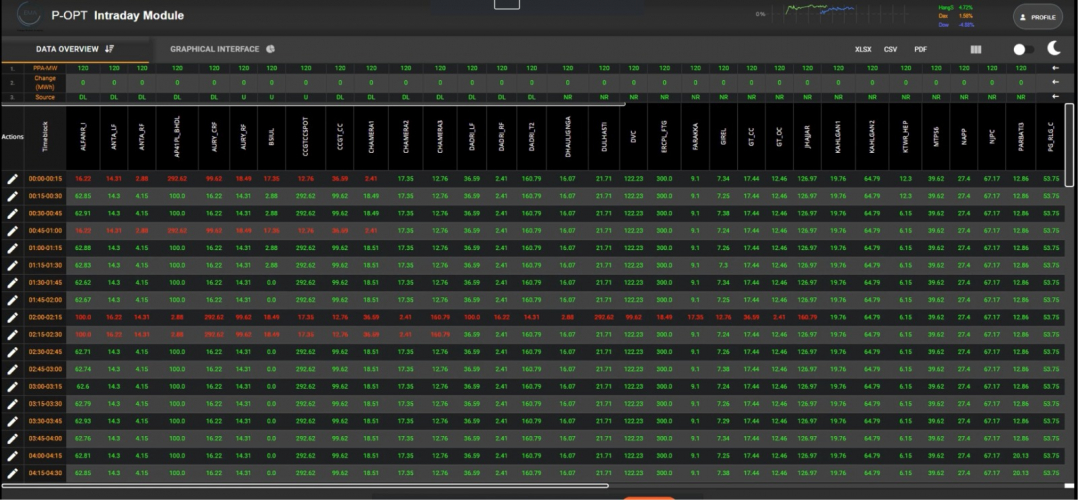Click arrow at end of Change (MWh) row

[1055, 82]
